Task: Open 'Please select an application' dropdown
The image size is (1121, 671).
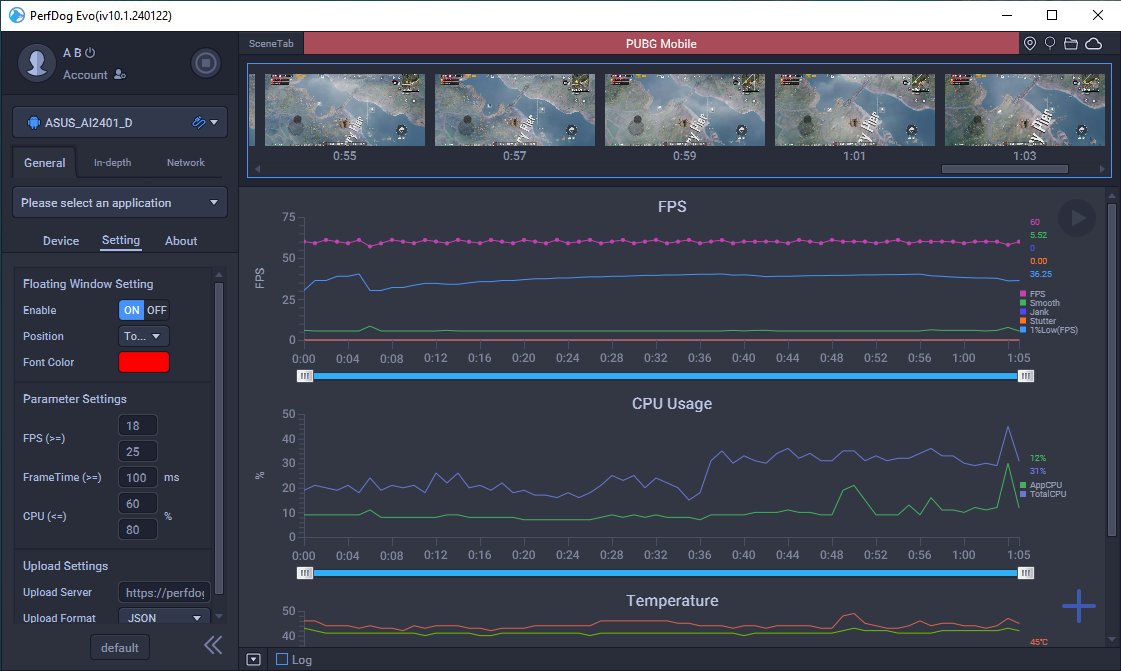Action: [119, 203]
